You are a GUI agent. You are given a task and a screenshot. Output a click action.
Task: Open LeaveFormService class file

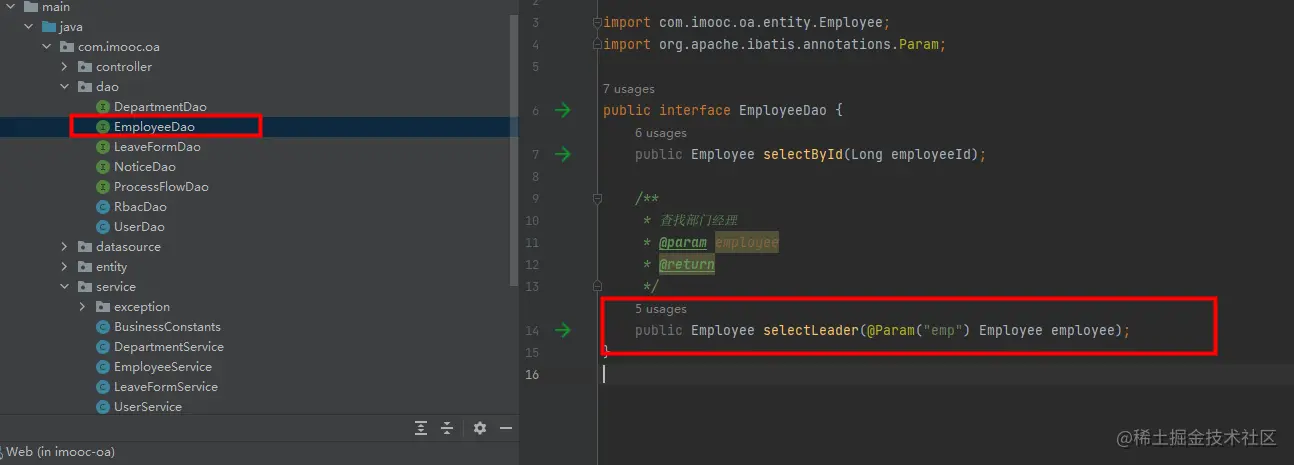pyautogui.click(x=166, y=387)
